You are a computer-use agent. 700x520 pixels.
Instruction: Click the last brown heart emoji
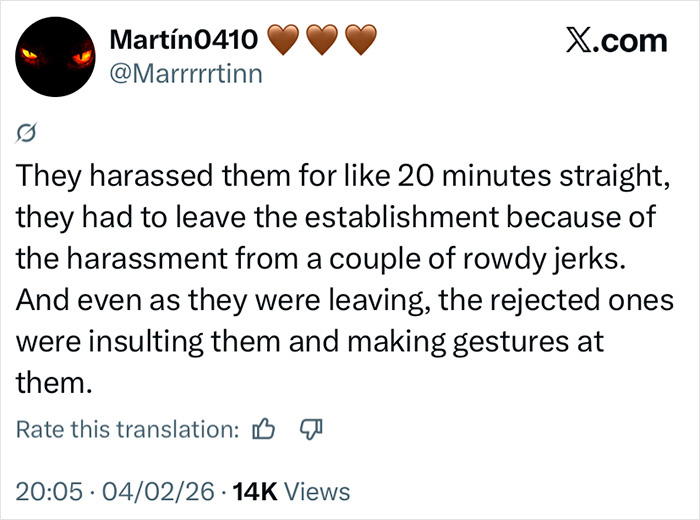(360, 40)
